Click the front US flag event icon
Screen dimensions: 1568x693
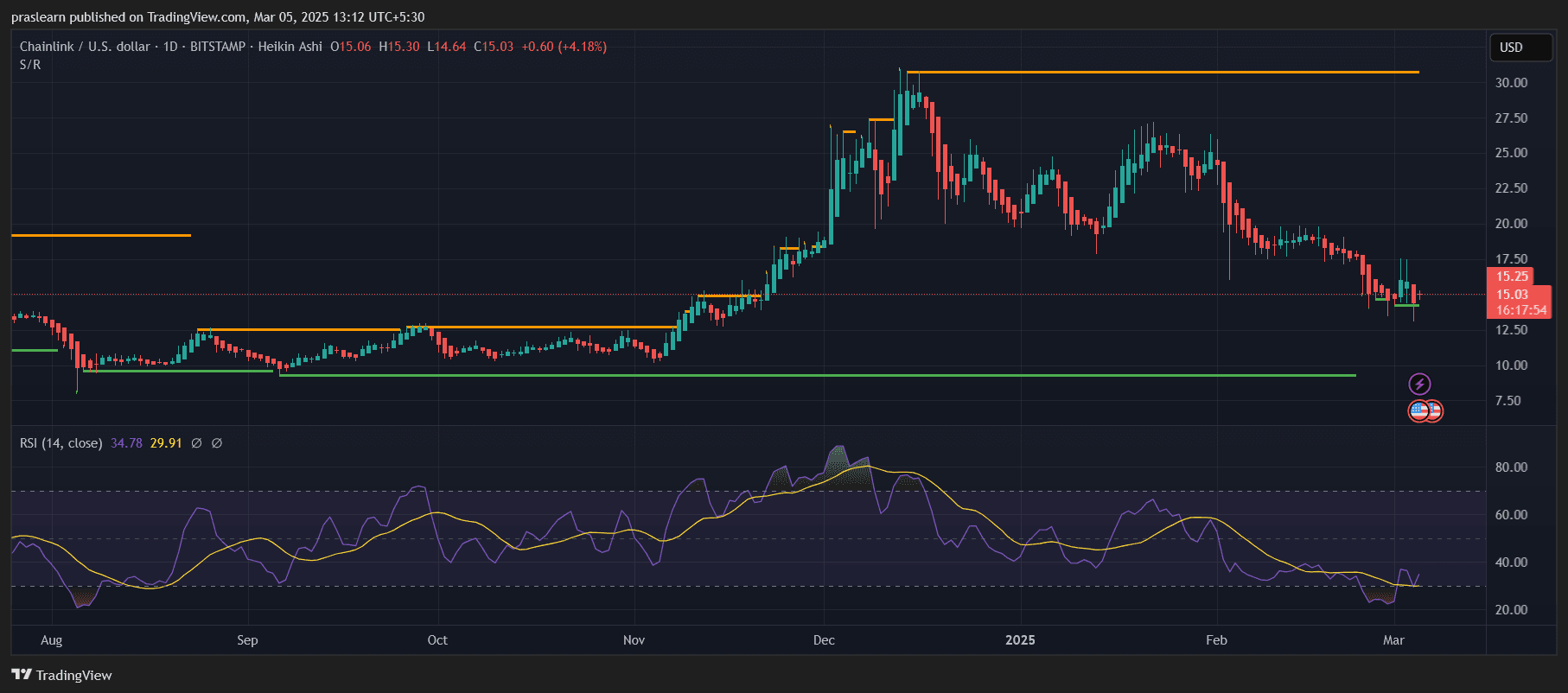click(x=1419, y=410)
